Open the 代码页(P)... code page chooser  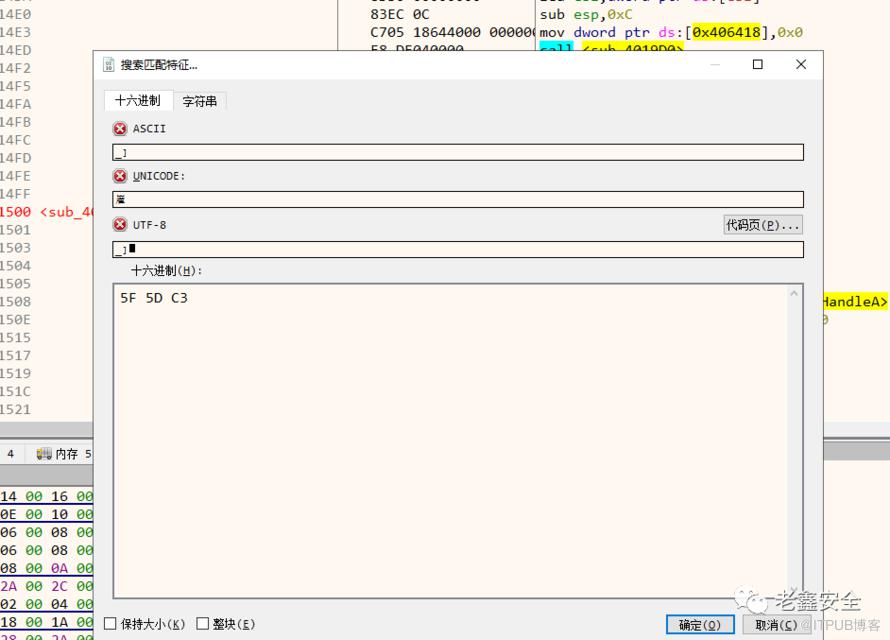point(762,225)
